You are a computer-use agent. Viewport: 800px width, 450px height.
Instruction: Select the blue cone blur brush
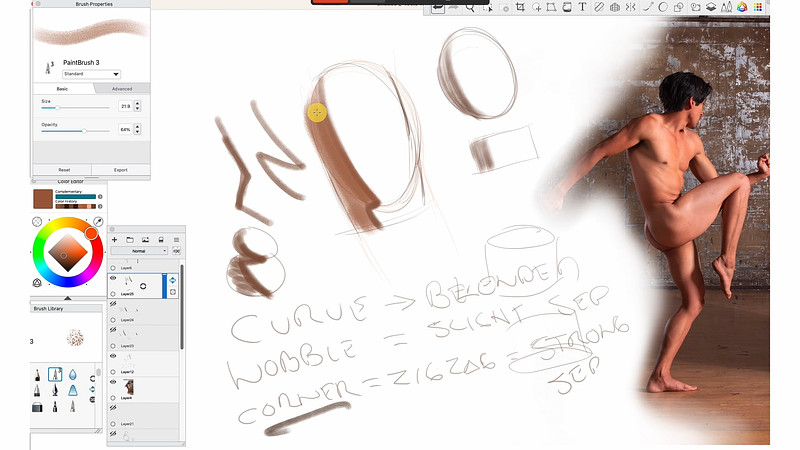73,390
